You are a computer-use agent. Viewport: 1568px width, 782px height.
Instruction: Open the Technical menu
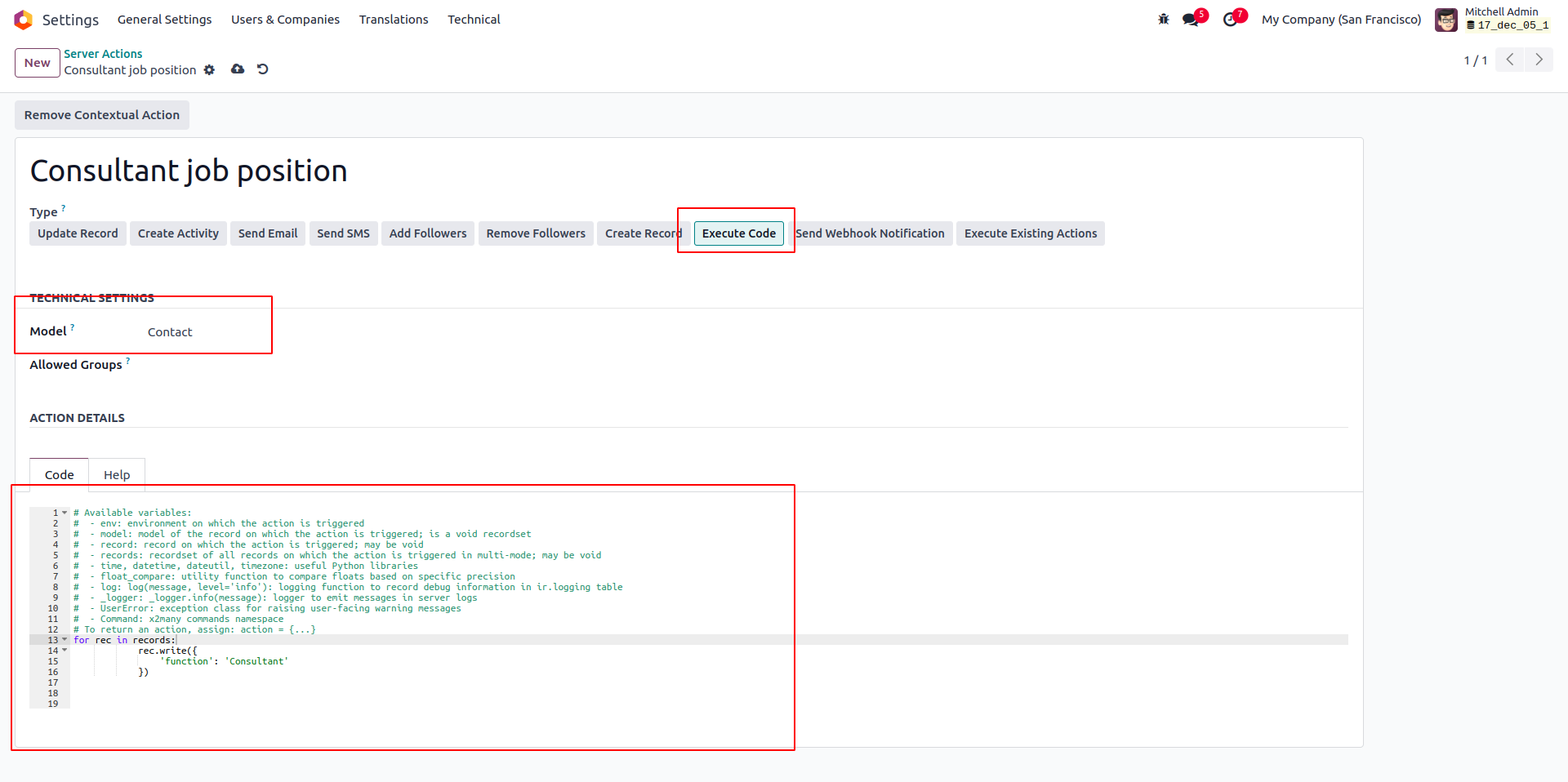tap(474, 20)
